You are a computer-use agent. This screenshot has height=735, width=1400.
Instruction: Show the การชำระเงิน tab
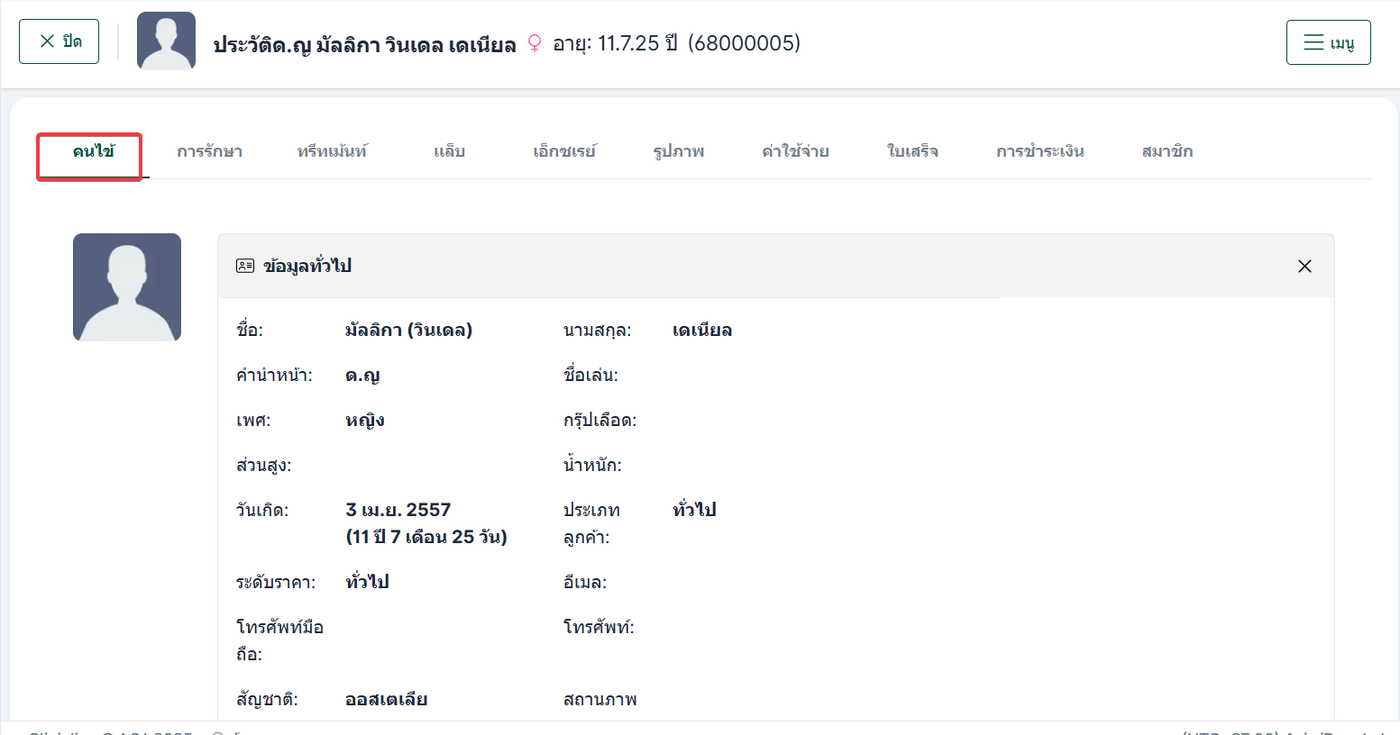[x=1040, y=152]
